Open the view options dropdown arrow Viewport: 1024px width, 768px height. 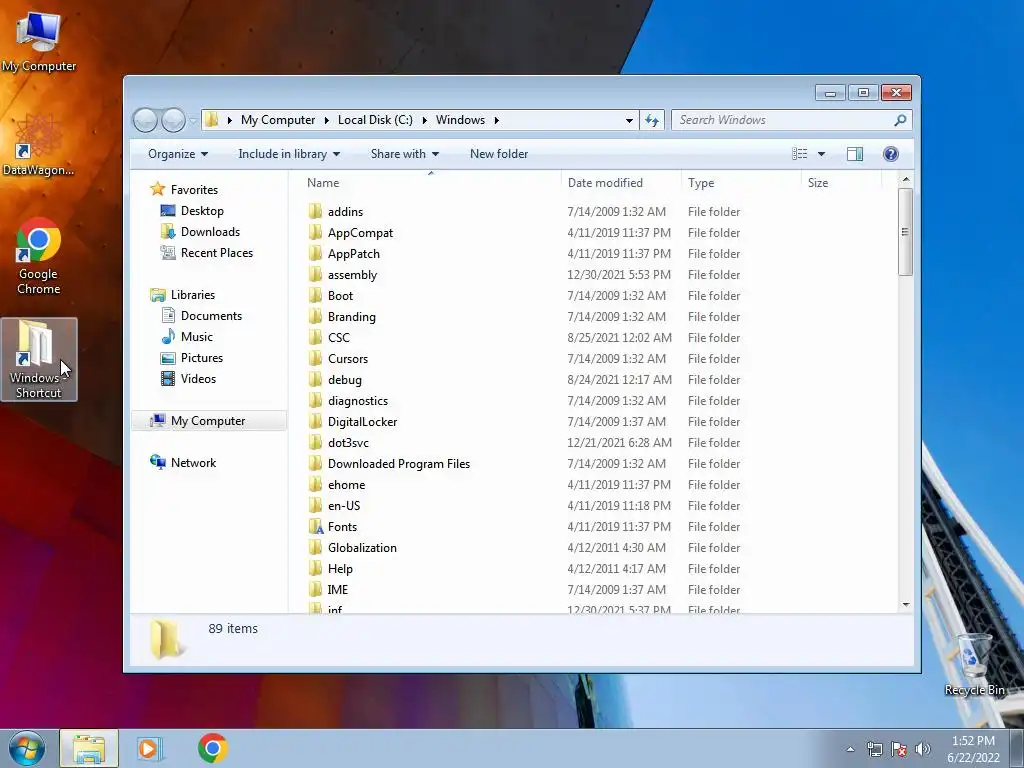(822, 154)
